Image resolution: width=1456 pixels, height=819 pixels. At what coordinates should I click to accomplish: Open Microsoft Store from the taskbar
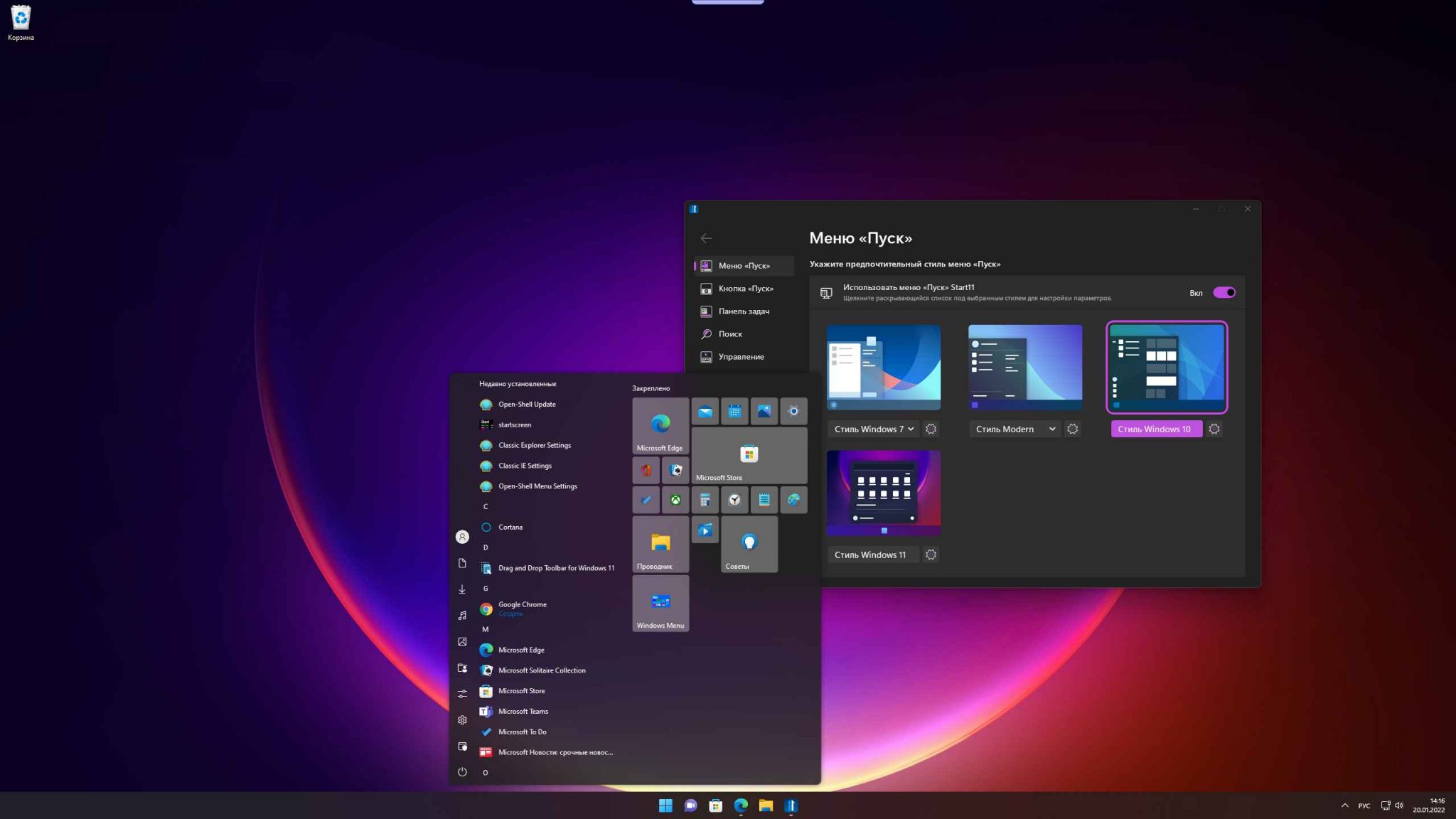pyautogui.click(x=716, y=805)
